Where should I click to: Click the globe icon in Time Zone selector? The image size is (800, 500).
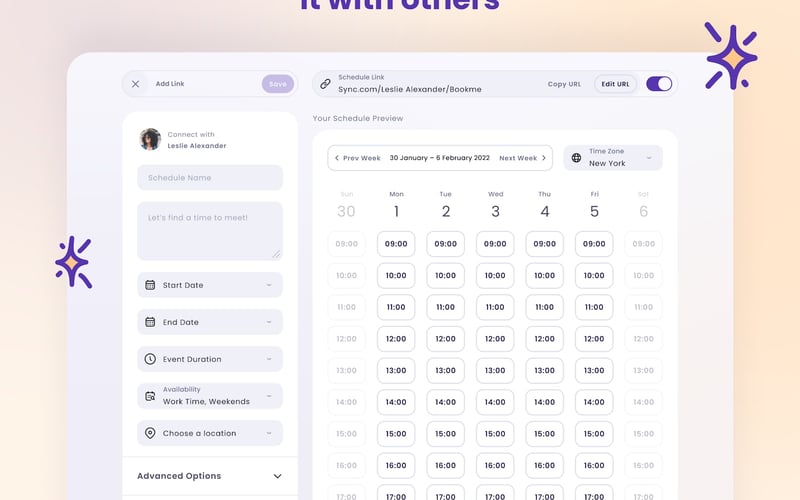click(576, 158)
